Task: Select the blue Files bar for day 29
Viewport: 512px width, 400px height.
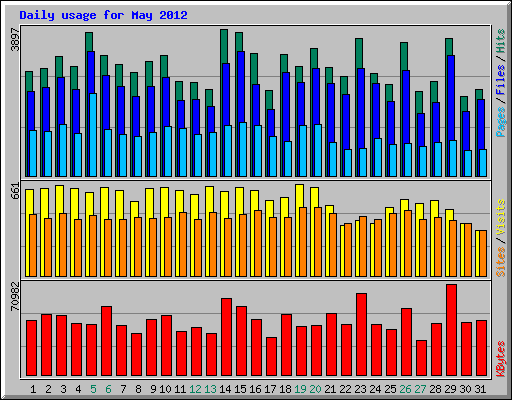Action: (451, 98)
